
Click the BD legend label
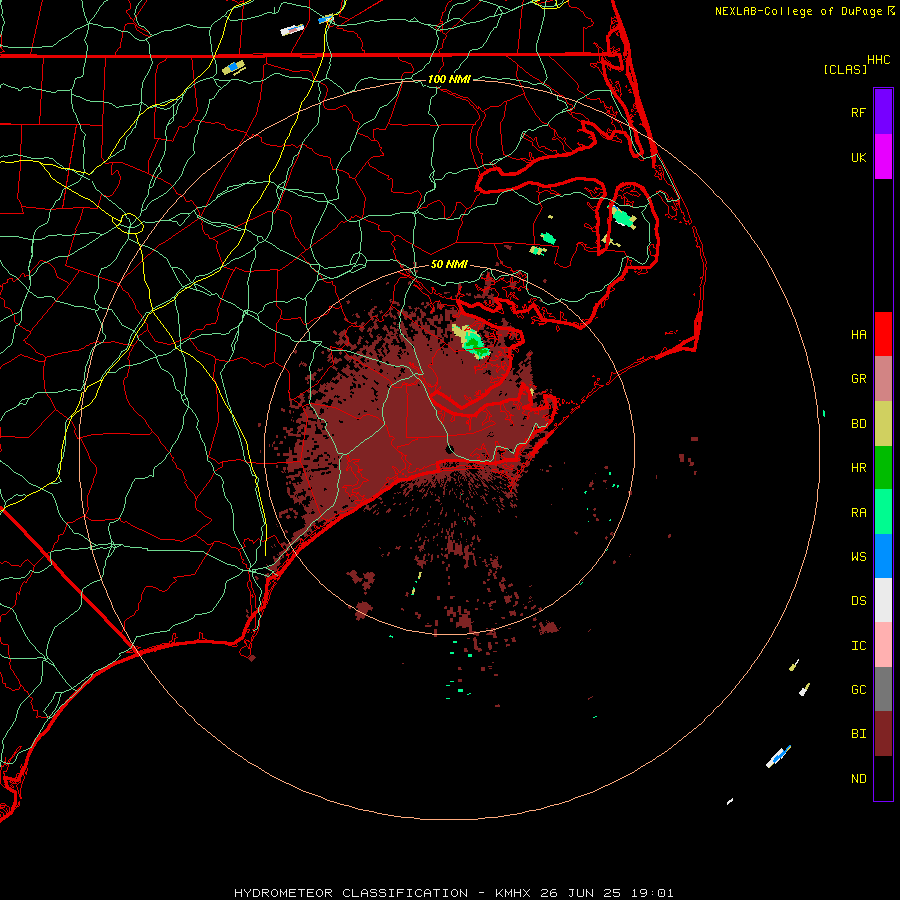858,423
